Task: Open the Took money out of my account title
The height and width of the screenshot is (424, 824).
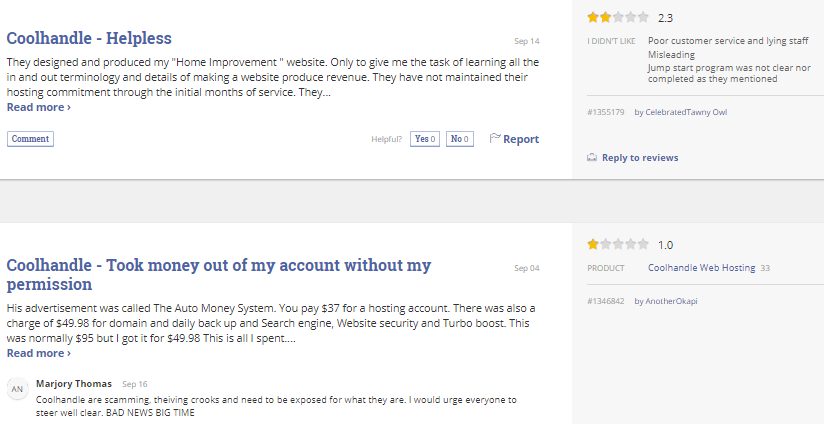Action: (219, 274)
